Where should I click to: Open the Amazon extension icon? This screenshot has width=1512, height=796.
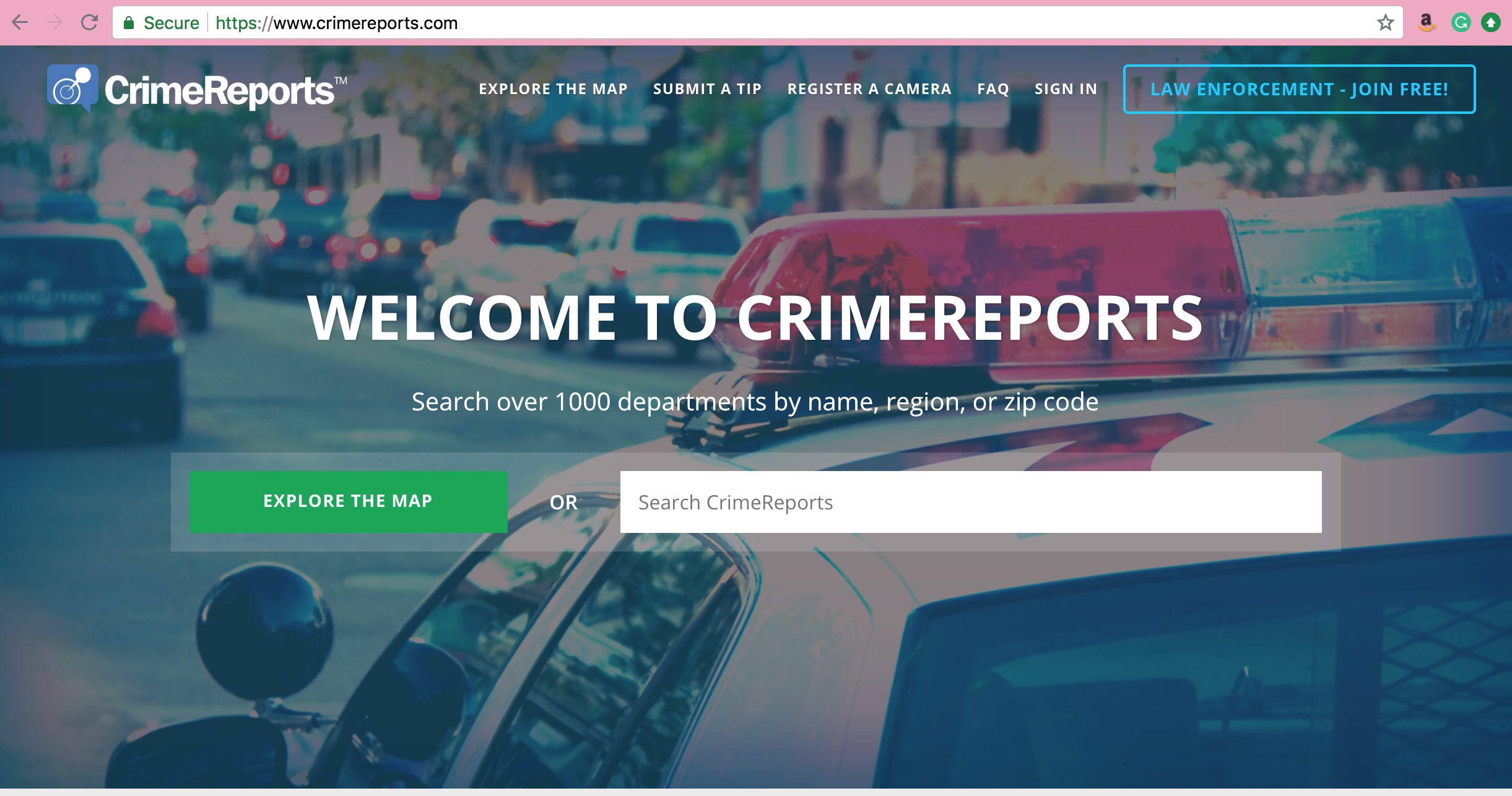[x=1427, y=23]
